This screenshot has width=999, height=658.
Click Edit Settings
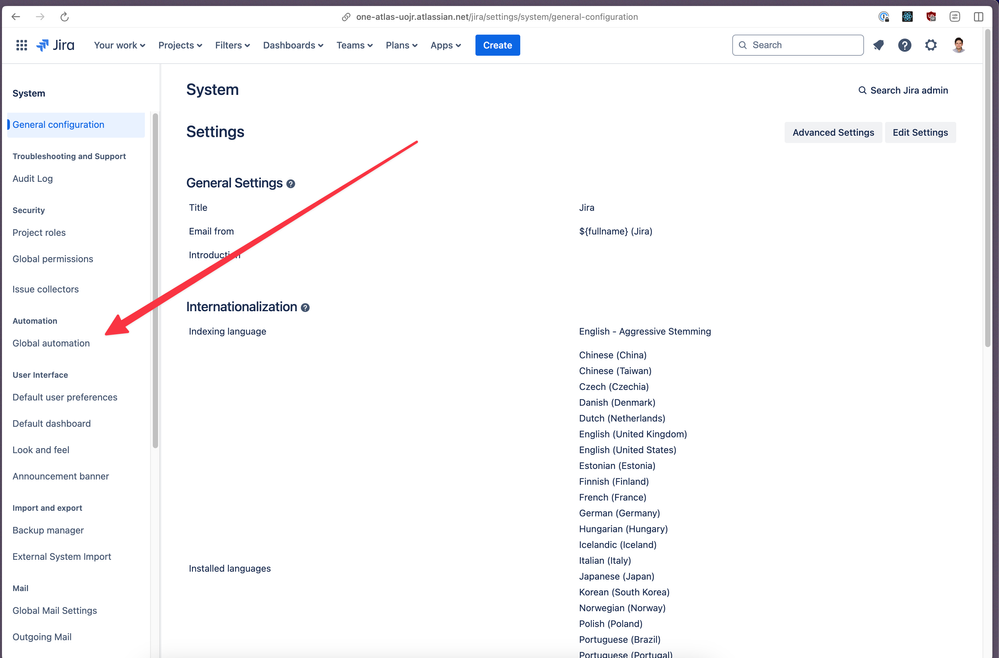tap(920, 132)
